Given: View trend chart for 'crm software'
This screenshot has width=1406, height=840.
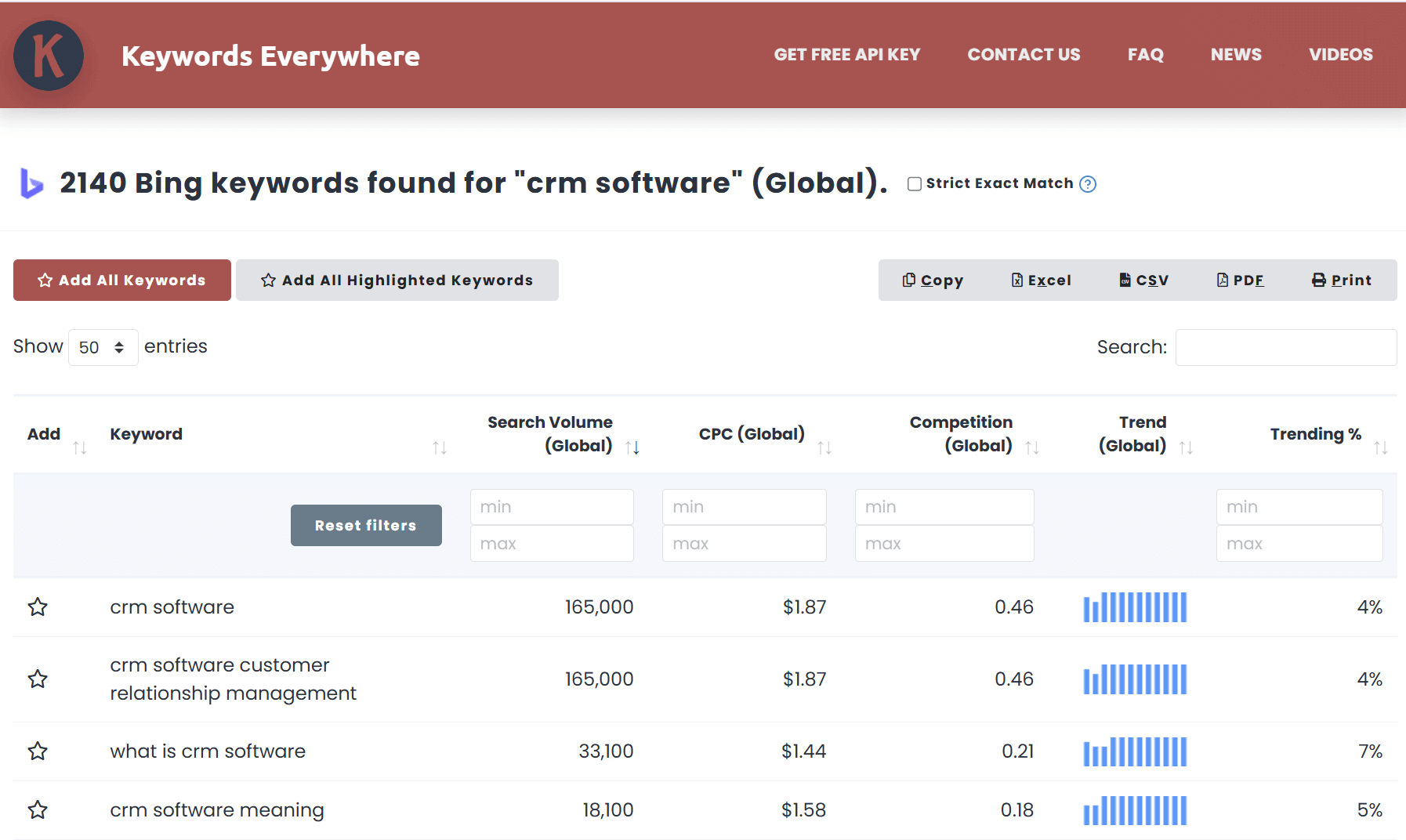Looking at the screenshot, I should pos(1135,607).
